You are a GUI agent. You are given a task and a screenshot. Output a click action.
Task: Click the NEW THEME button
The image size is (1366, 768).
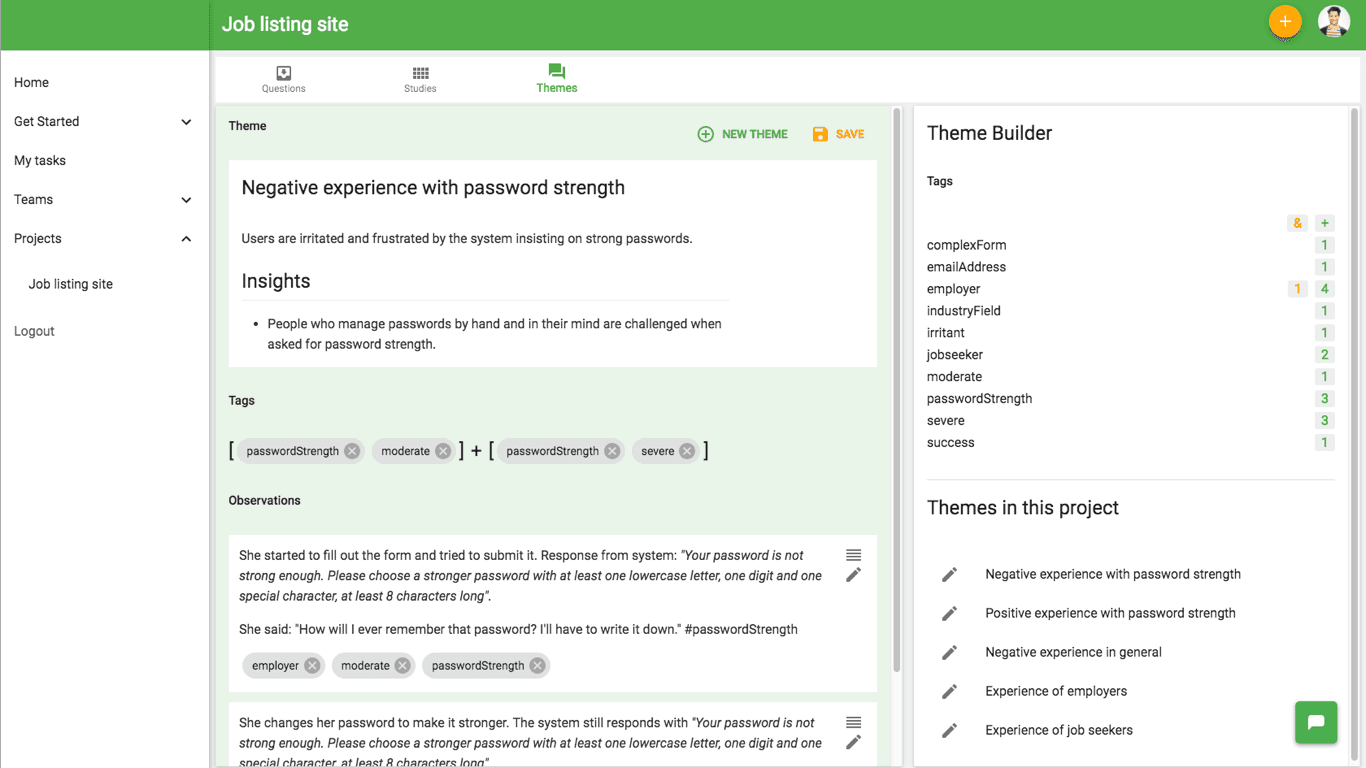click(x=743, y=134)
